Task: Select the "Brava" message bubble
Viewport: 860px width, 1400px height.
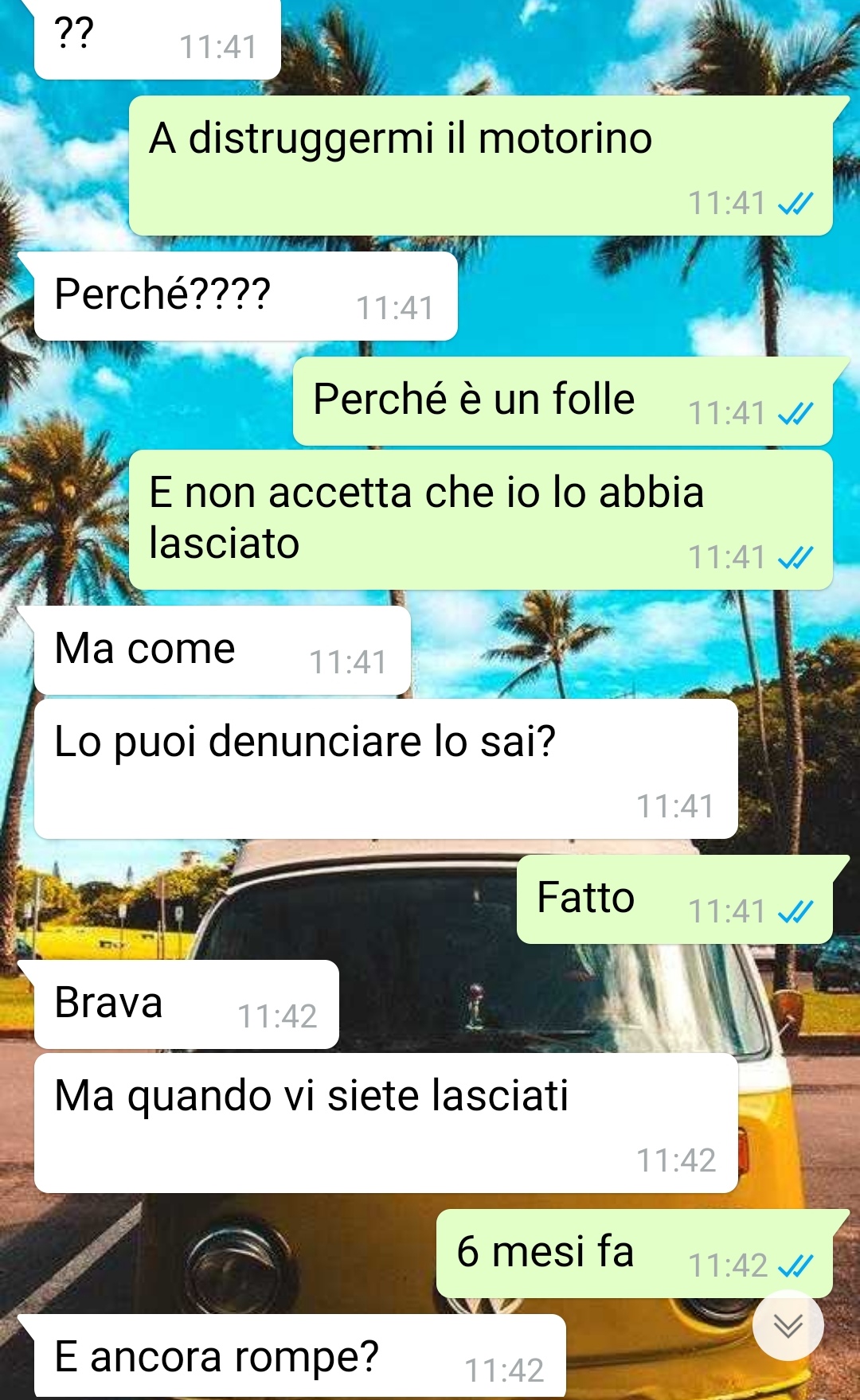Action: click(186, 1004)
